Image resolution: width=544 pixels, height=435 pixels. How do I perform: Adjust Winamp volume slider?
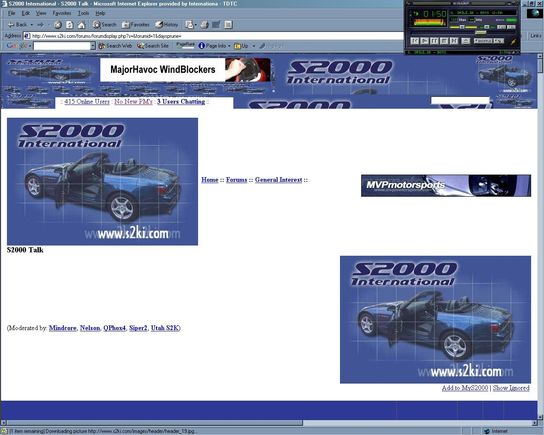464,27
